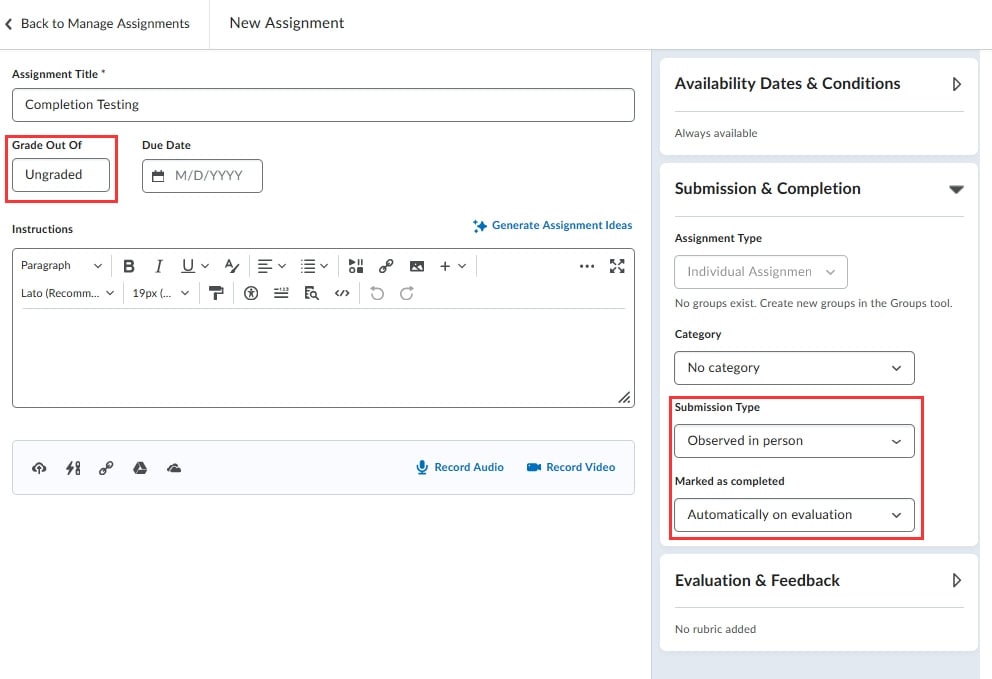Collapse the Submission & Completion panel
The image size is (992, 679).
(957, 189)
